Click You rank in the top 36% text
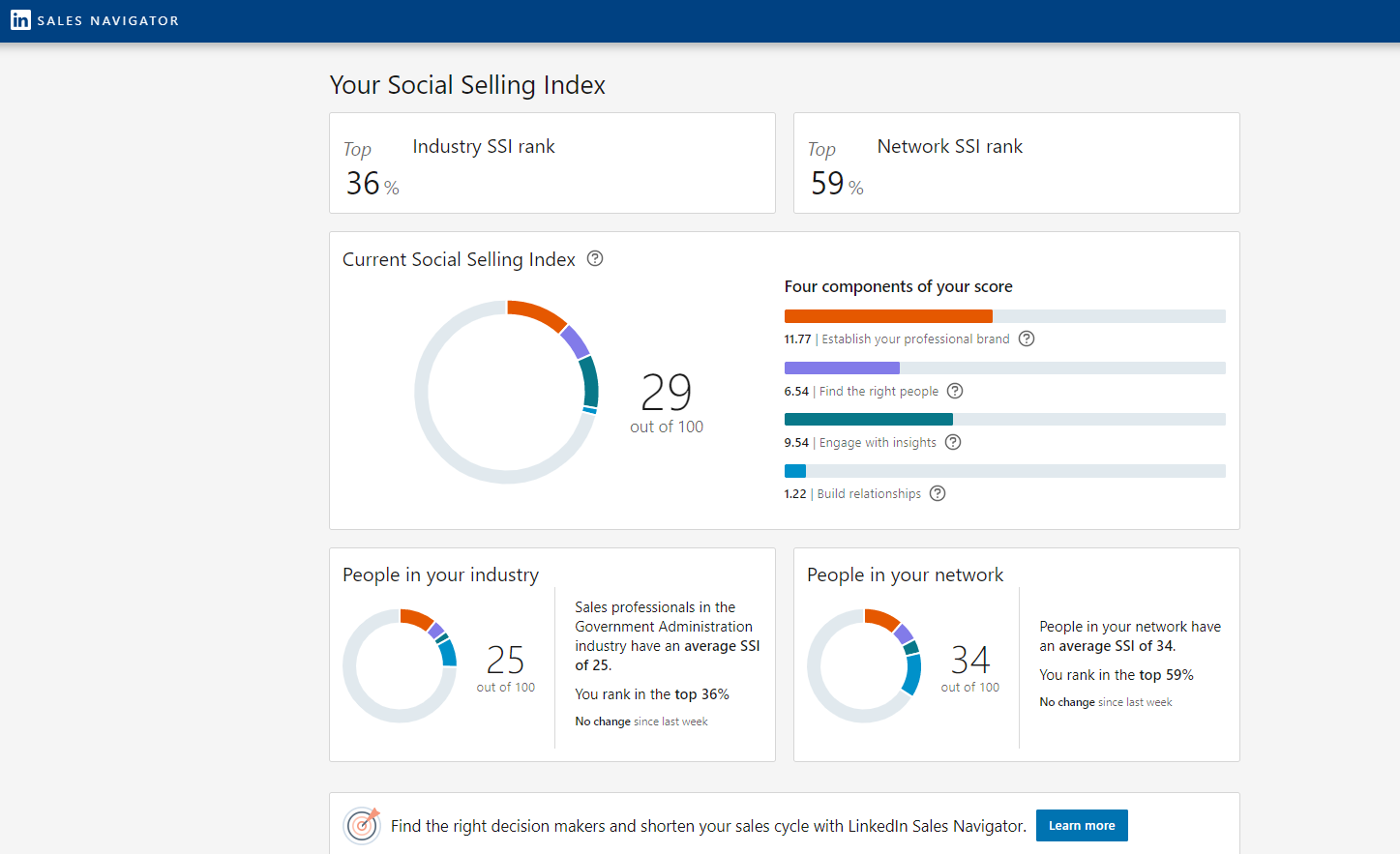Image resolution: width=1400 pixels, height=854 pixels. point(652,694)
